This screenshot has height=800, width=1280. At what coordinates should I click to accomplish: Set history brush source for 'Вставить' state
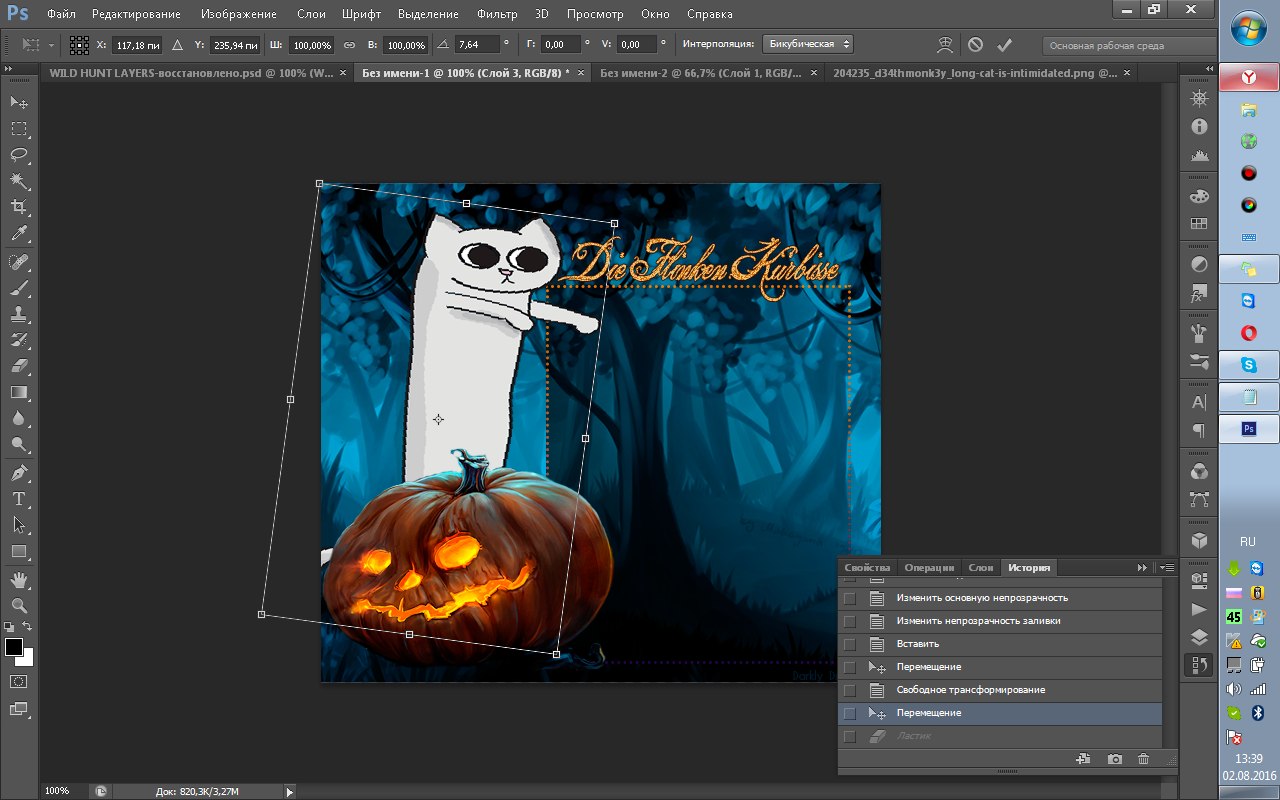tap(850, 644)
